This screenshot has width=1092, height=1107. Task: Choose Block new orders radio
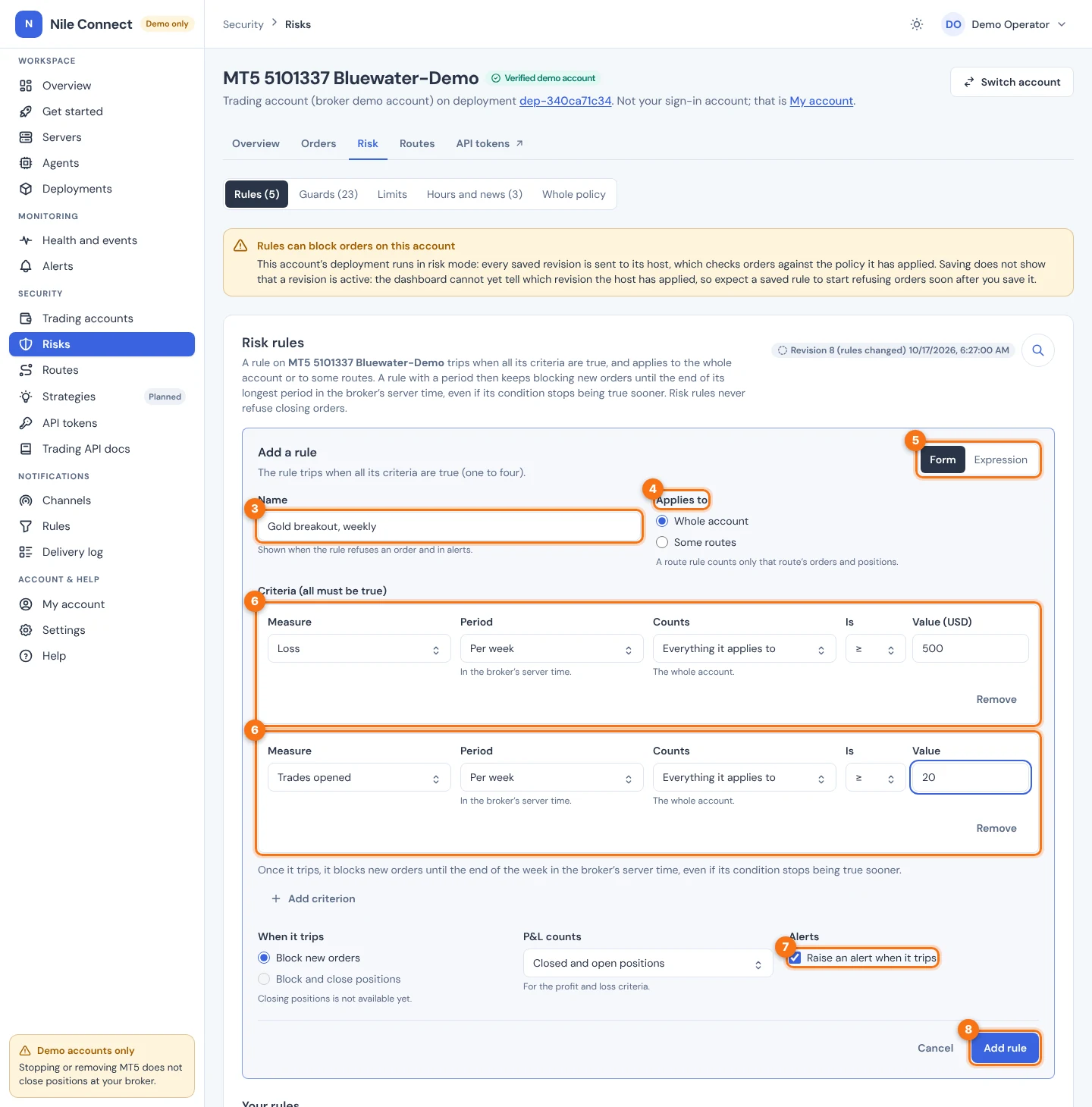pos(264,958)
